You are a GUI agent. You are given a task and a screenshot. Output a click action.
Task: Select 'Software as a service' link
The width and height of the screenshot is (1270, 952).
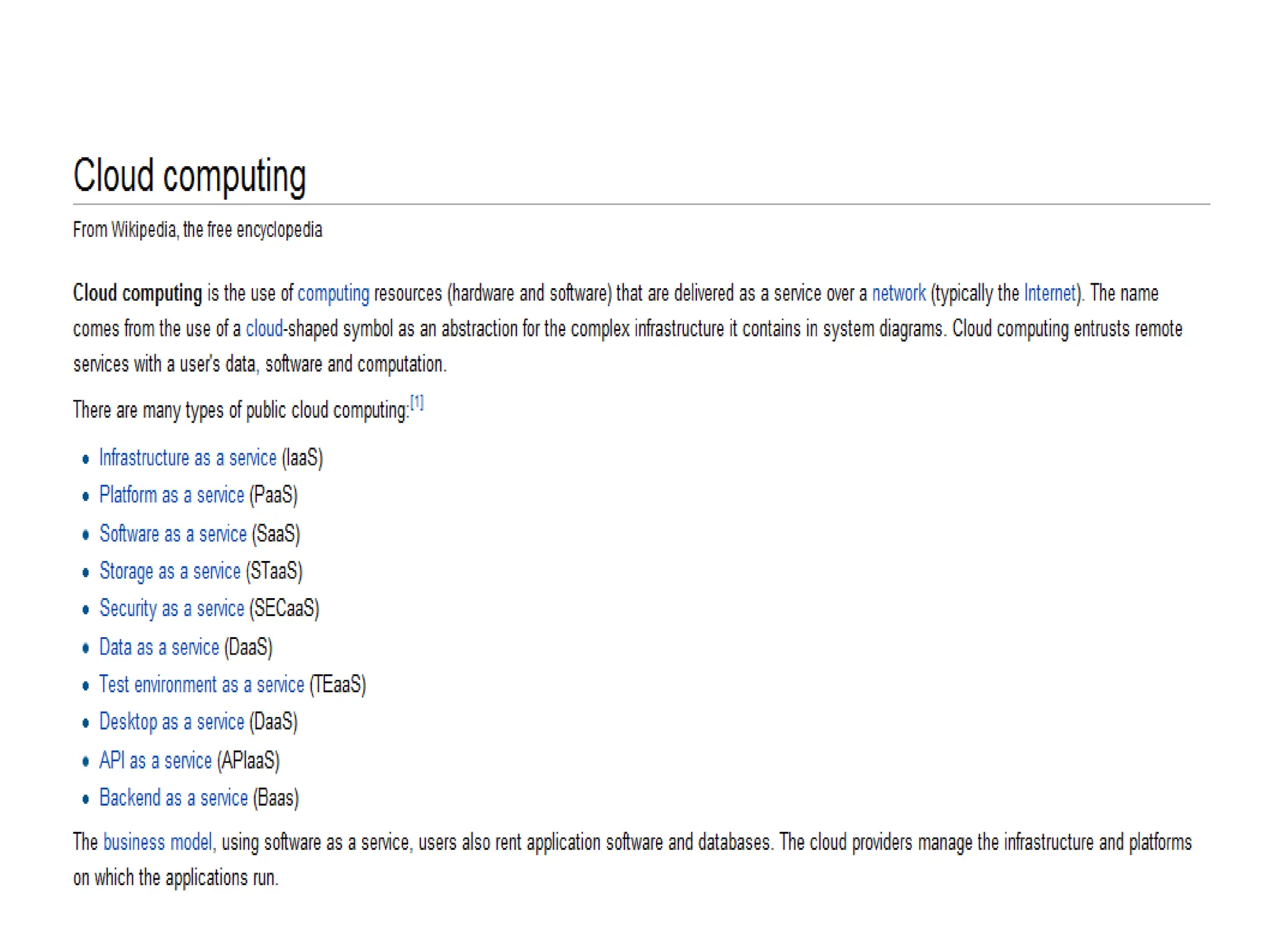(172, 534)
